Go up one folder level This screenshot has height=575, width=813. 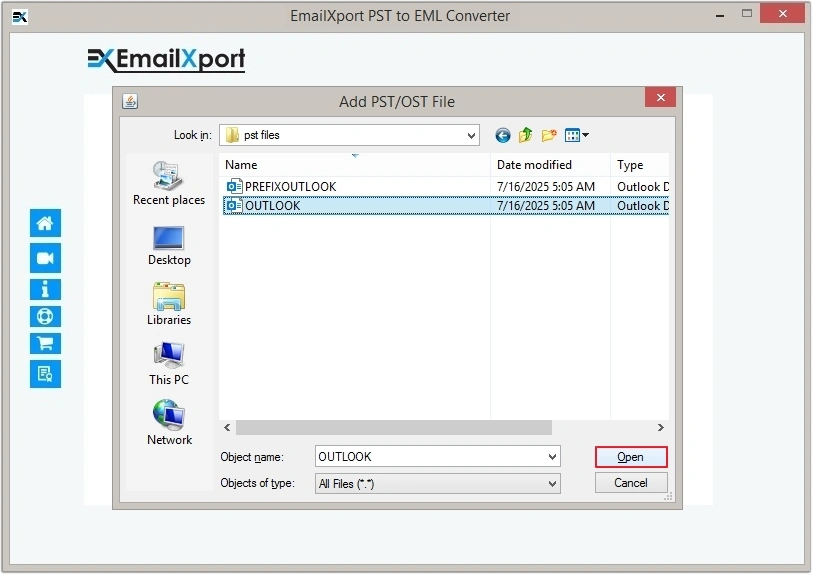525,135
